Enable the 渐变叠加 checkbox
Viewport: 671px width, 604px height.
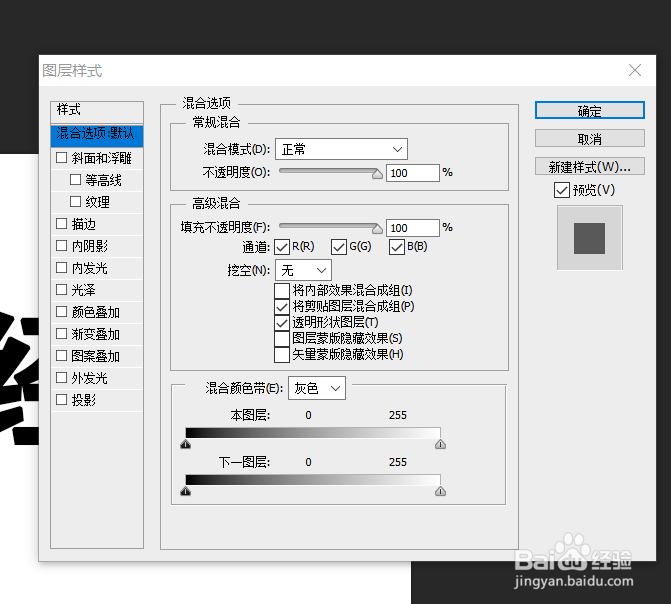(x=62, y=333)
